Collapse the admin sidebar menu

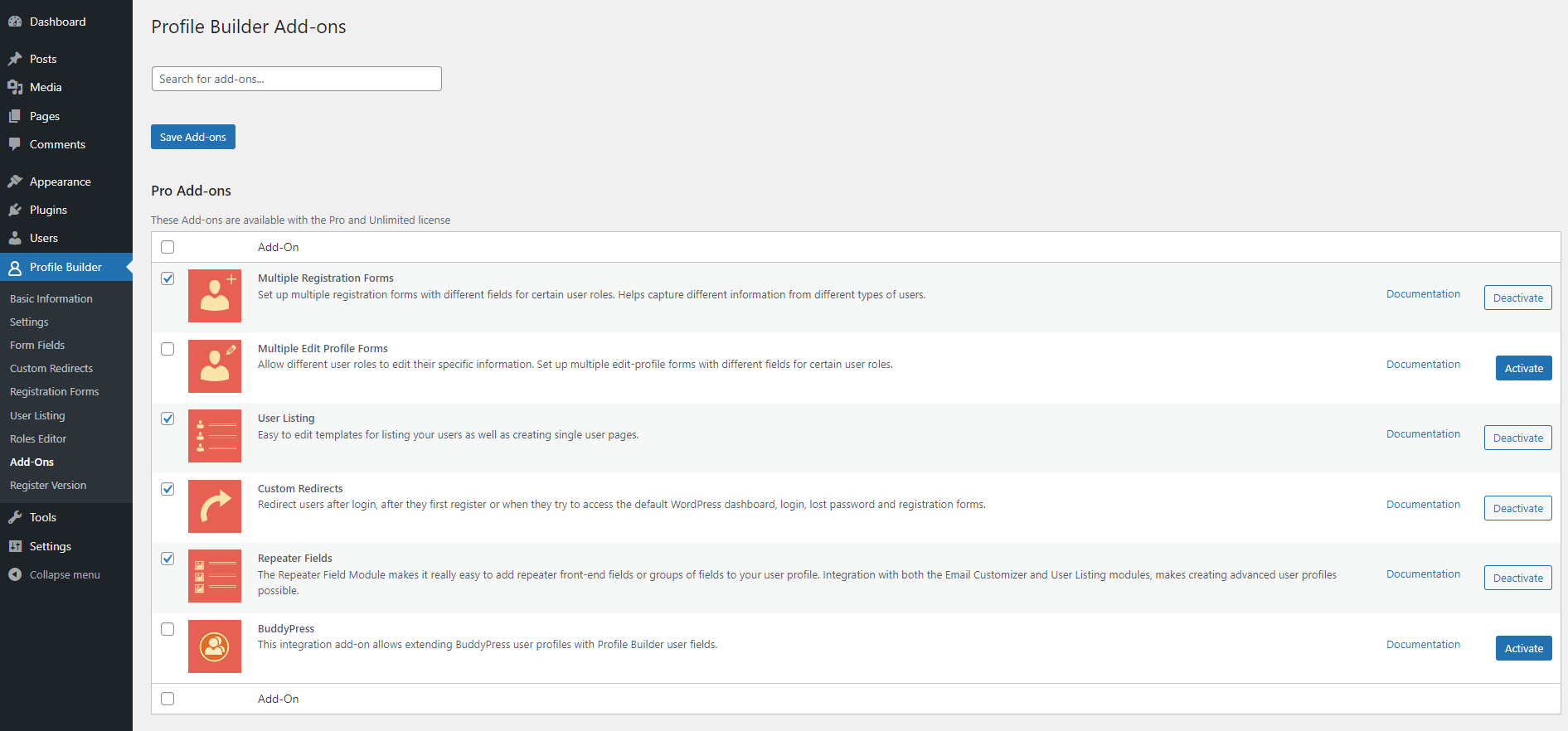point(64,574)
